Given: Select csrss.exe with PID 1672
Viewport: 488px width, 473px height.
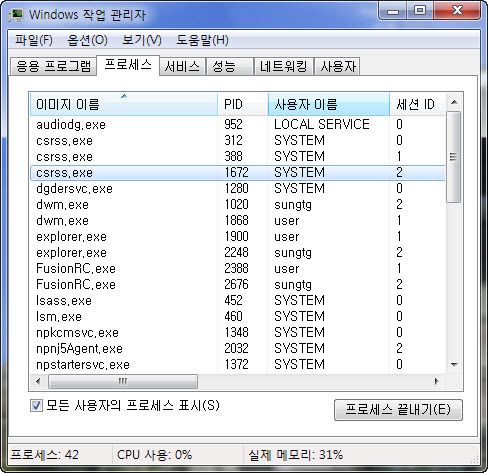Looking at the screenshot, I should point(238,173).
